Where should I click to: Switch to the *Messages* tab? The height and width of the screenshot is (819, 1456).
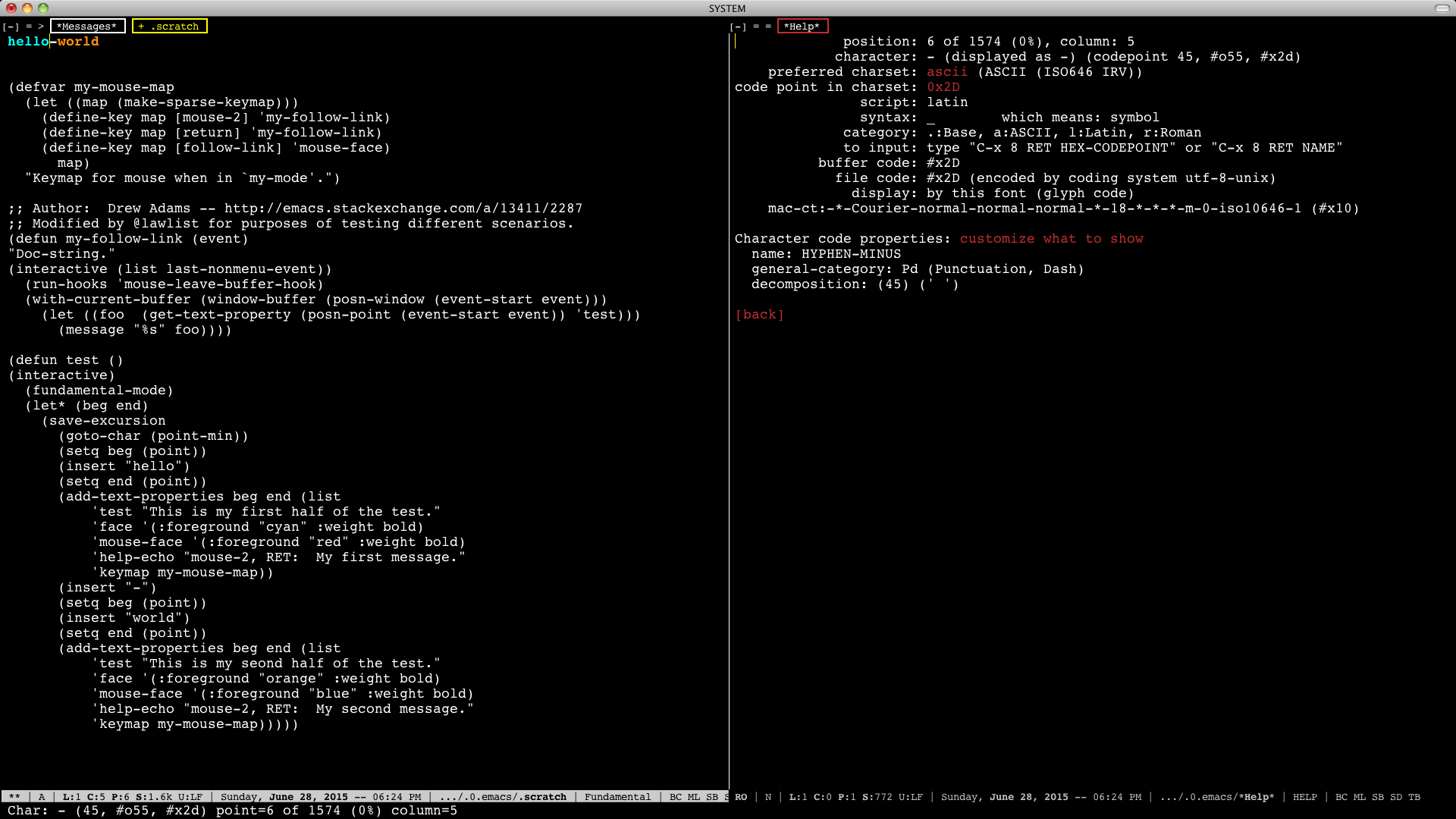coord(88,27)
